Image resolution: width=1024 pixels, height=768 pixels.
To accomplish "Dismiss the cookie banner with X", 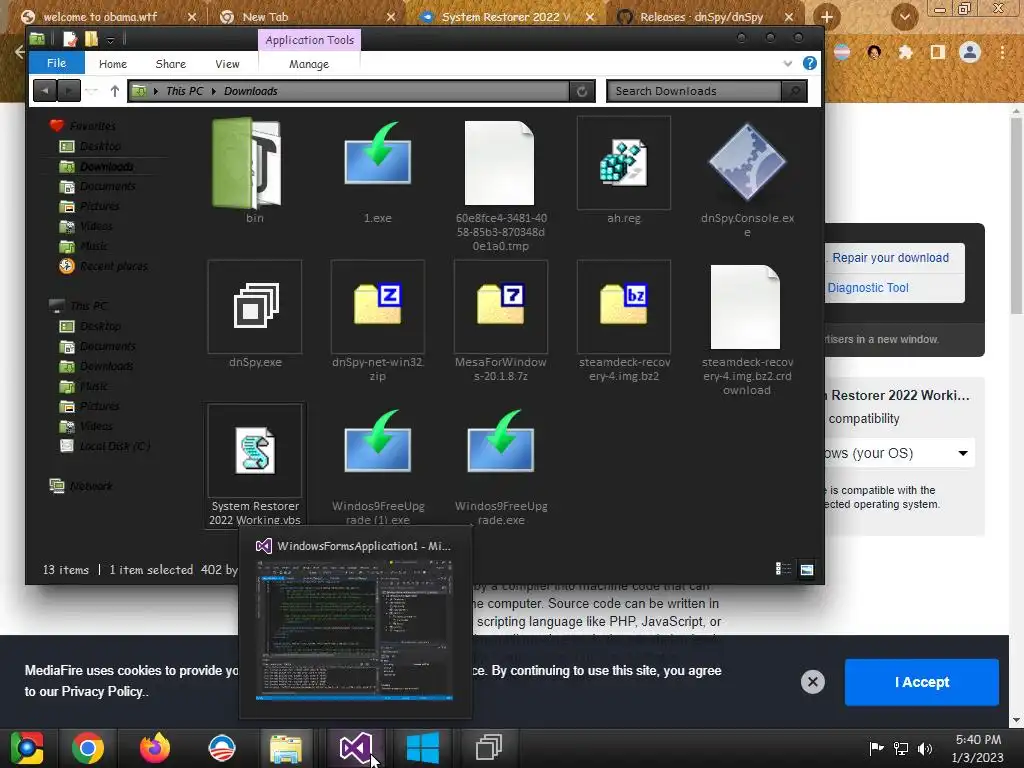I will [x=812, y=682].
